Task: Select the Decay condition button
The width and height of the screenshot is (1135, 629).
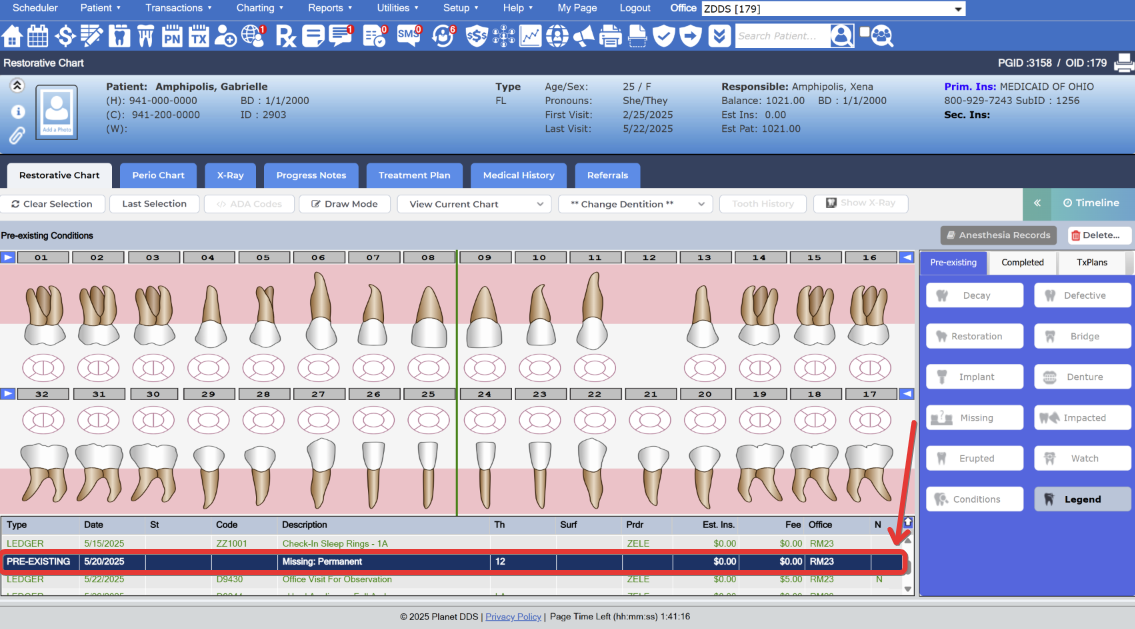Action: coord(974,295)
